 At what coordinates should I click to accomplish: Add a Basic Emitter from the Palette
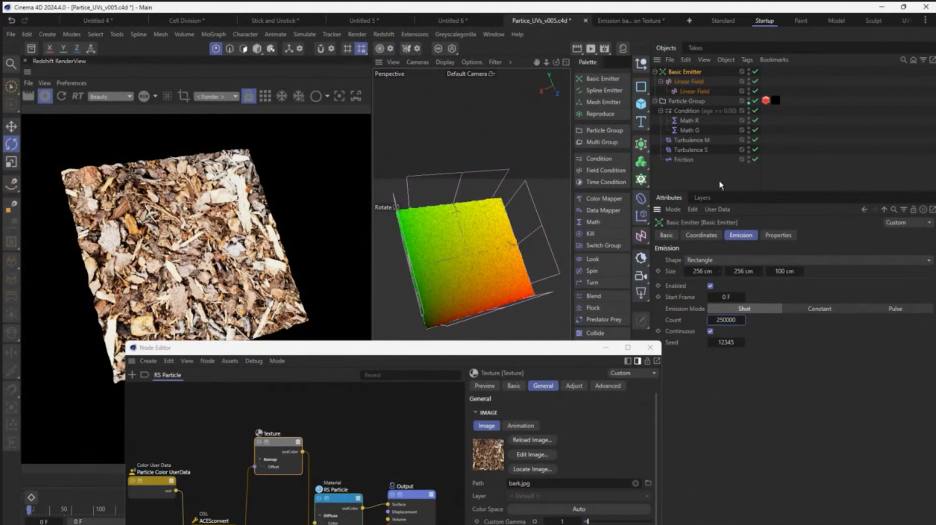point(602,78)
